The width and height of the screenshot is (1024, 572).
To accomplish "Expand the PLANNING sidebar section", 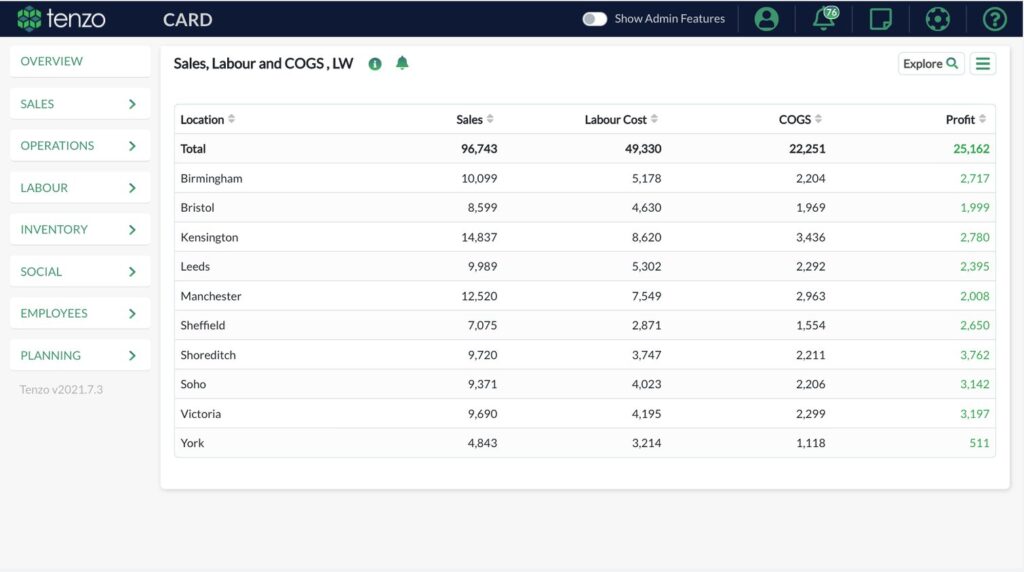I will [x=80, y=355].
